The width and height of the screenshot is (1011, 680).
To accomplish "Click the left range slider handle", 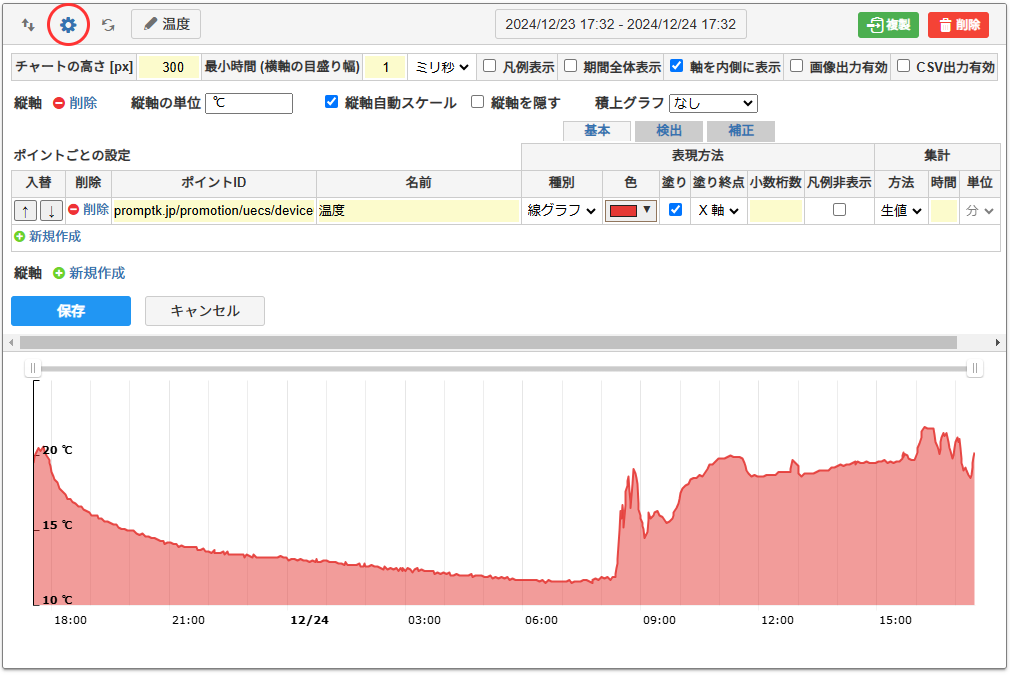I will point(33,368).
